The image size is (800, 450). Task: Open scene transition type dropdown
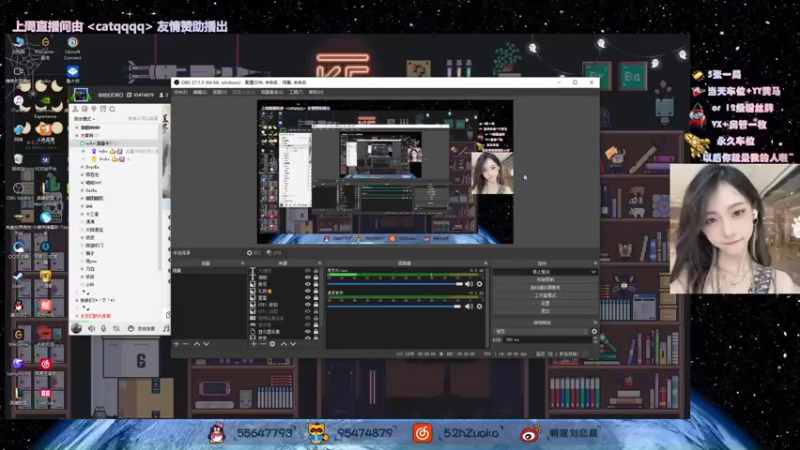pos(541,331)
